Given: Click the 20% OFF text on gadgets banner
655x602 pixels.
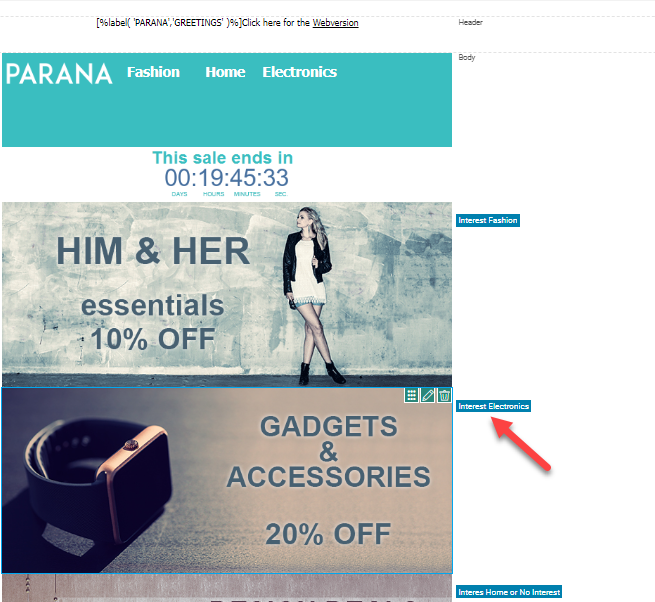Looking at the screenshot, I should pyautogui.click(x=328, y=534).
